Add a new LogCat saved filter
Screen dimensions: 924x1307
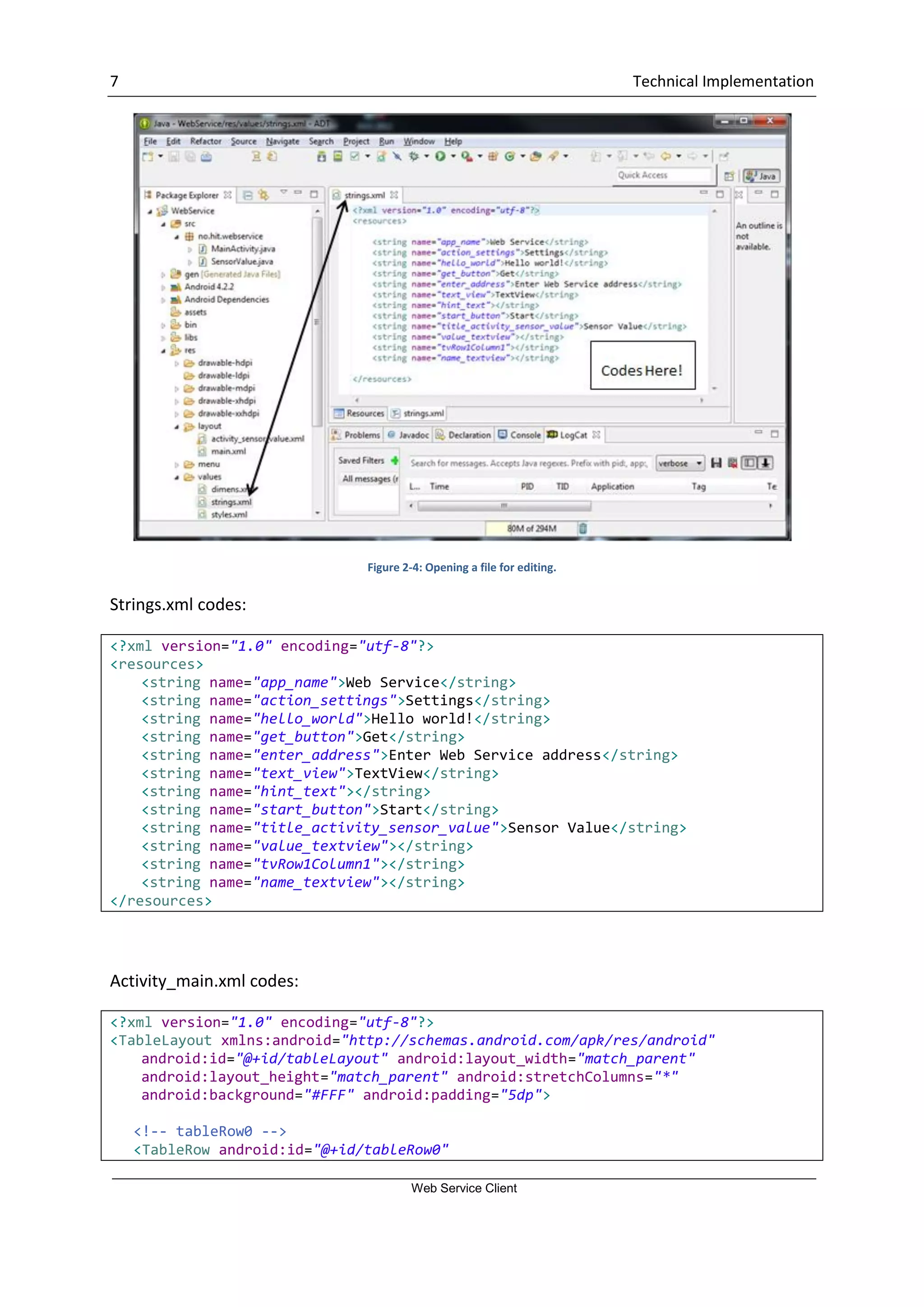tap(394, 460)
